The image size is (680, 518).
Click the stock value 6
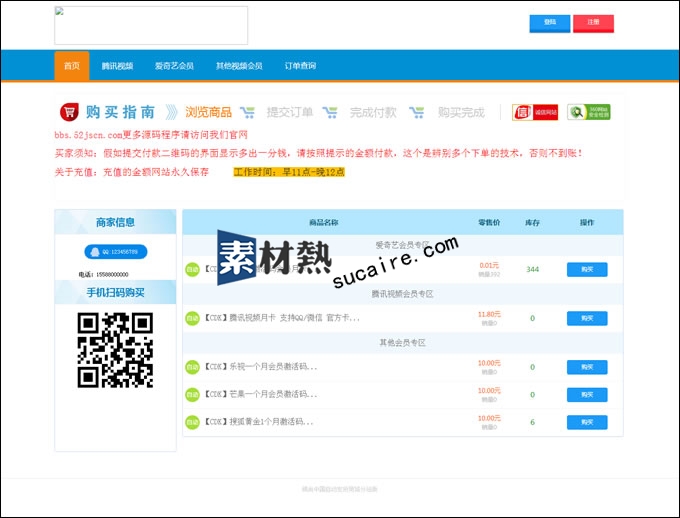(533, 422)
